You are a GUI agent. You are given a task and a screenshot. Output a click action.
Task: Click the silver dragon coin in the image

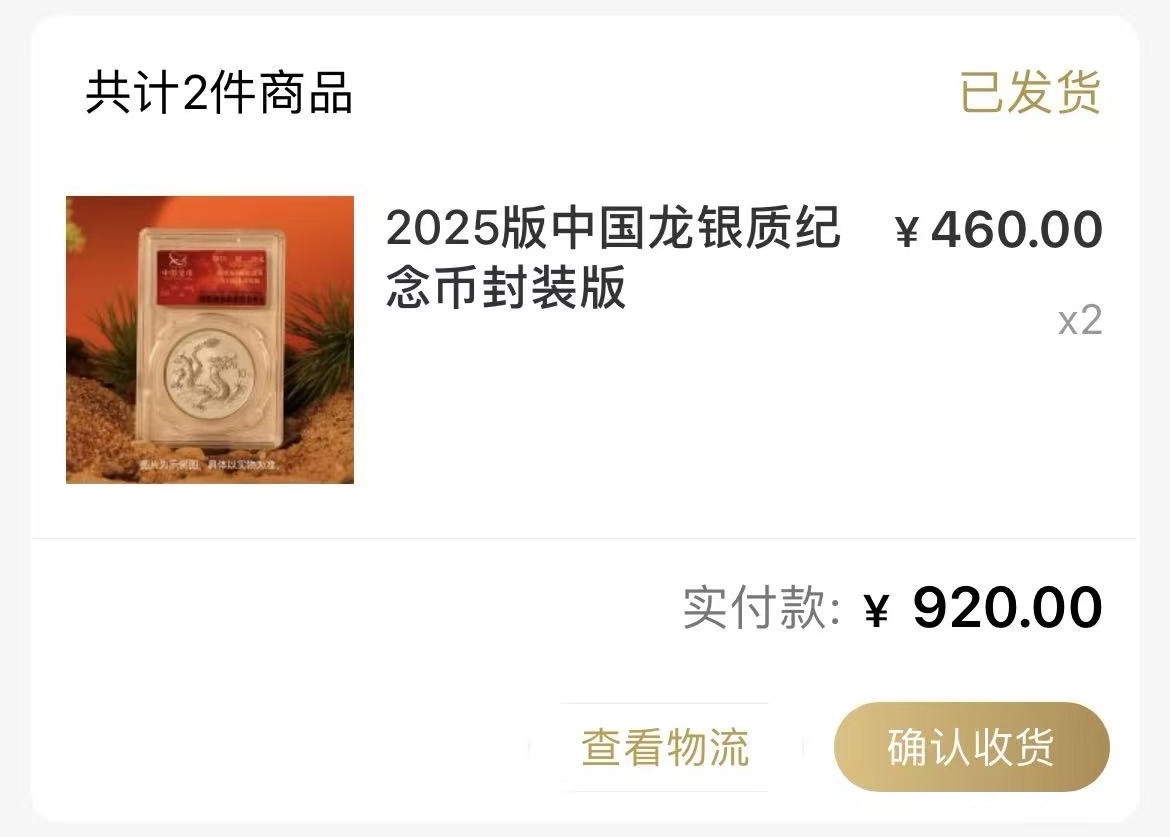pyautogui.click(x=209, y=376)
